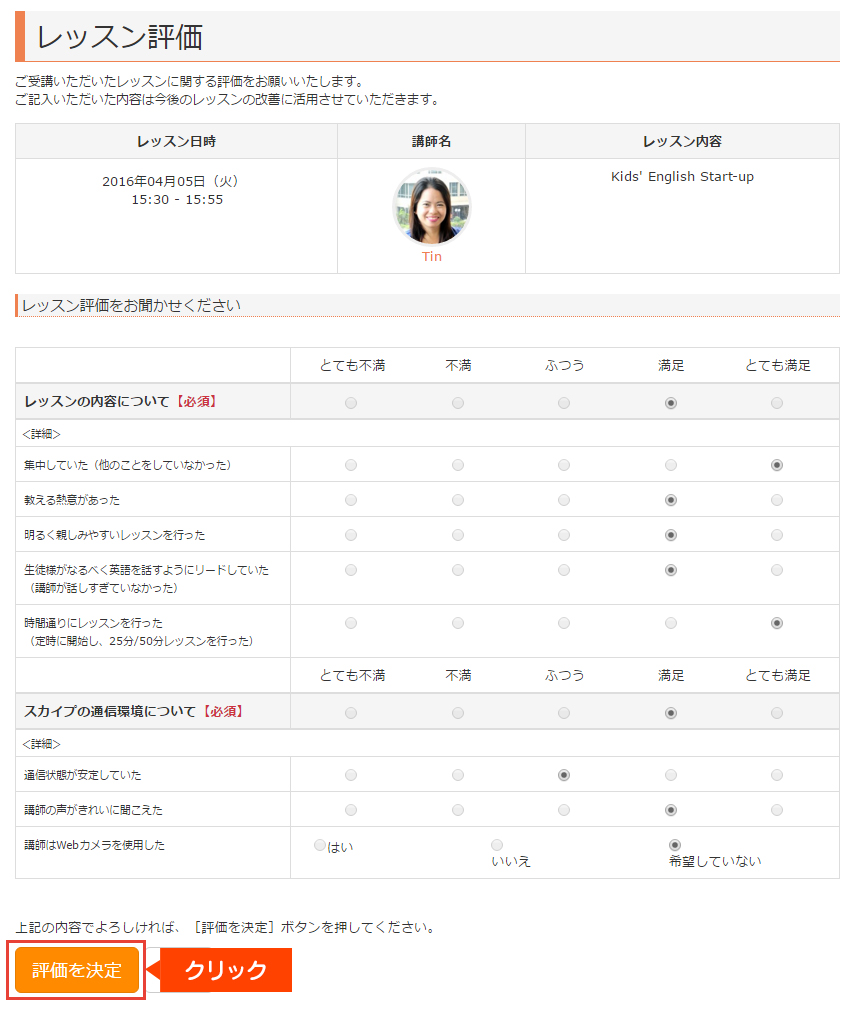855x1010 pixels.
Task: Select とても不満 for スカイプの通信環境について
Action: click(x=351, y=713)
